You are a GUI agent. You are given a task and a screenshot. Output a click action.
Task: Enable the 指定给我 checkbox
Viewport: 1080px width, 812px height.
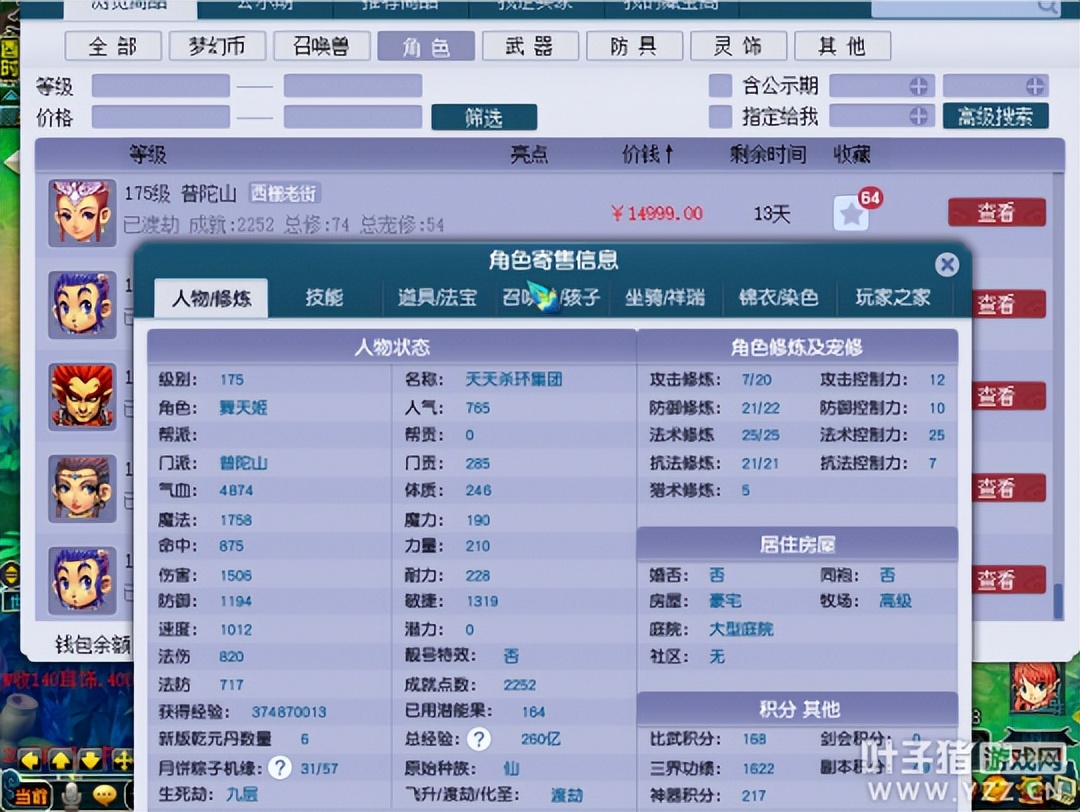pyautogui.click(x=720, y=116)
